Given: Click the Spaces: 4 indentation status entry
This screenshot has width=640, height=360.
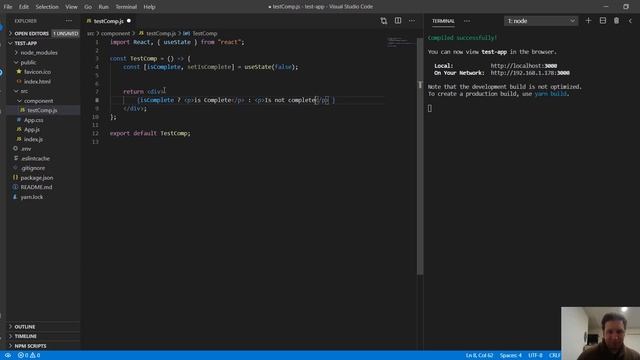Looking at the screenshot, I should [511, 356].
